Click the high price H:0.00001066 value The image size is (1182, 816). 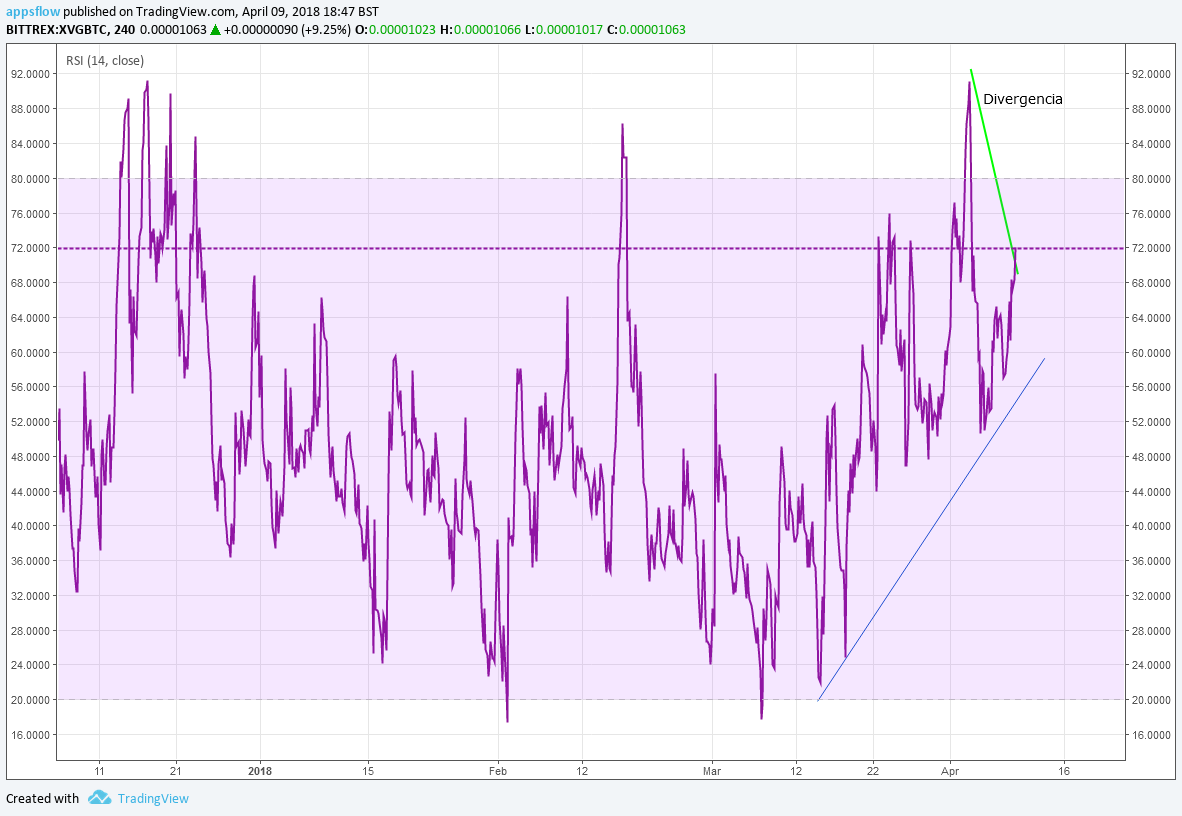[x=480, y=29]
